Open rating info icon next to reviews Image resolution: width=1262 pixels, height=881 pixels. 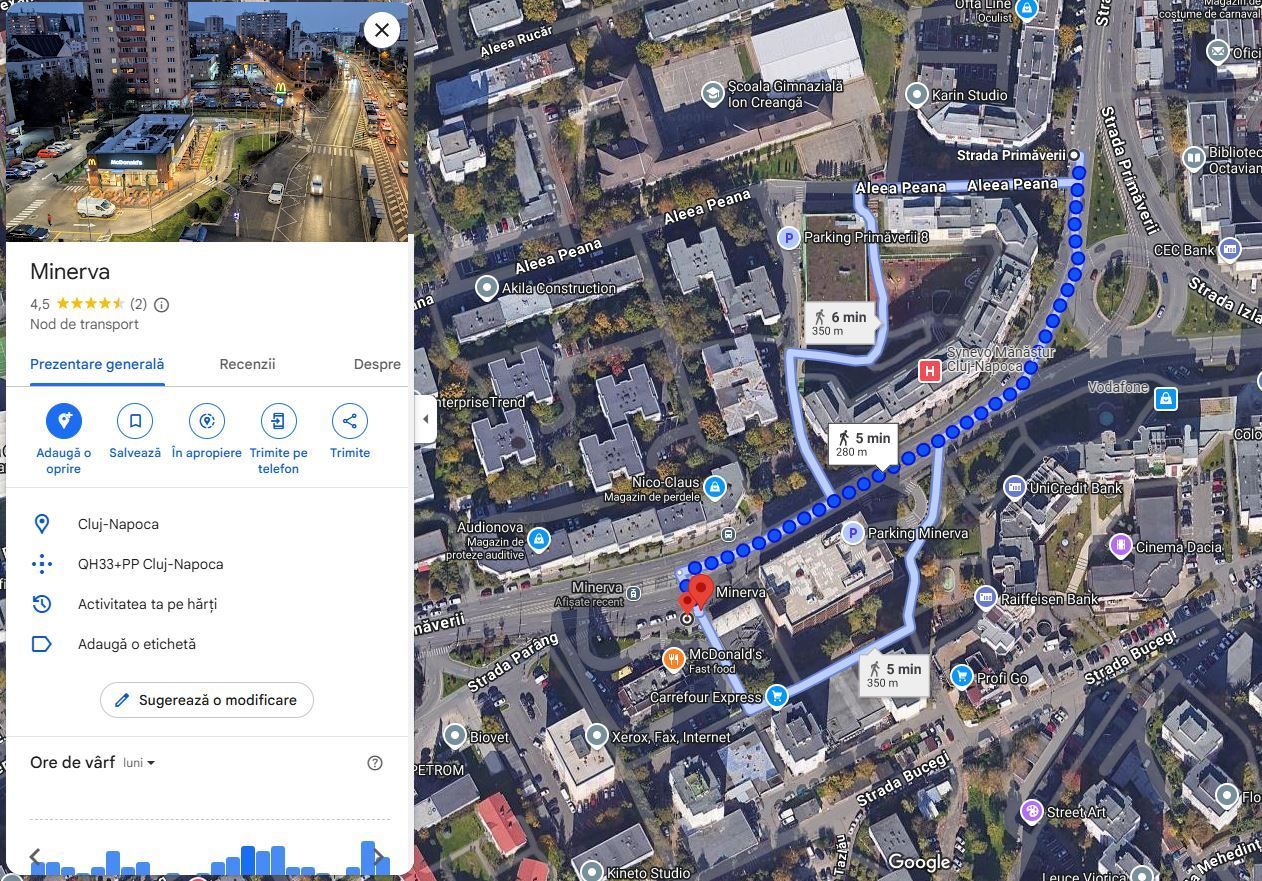[x=162, y=304]
